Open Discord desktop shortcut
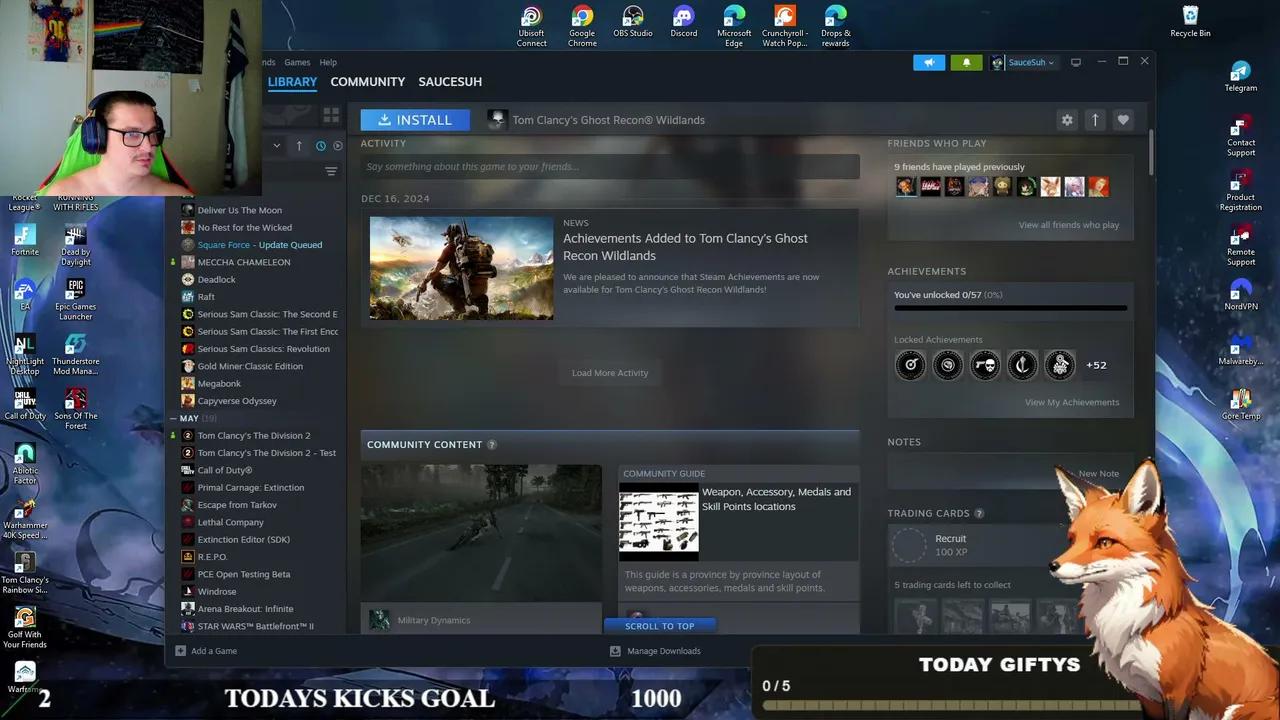The width and height of the screenshot is (1280, 720). (684, 22)
